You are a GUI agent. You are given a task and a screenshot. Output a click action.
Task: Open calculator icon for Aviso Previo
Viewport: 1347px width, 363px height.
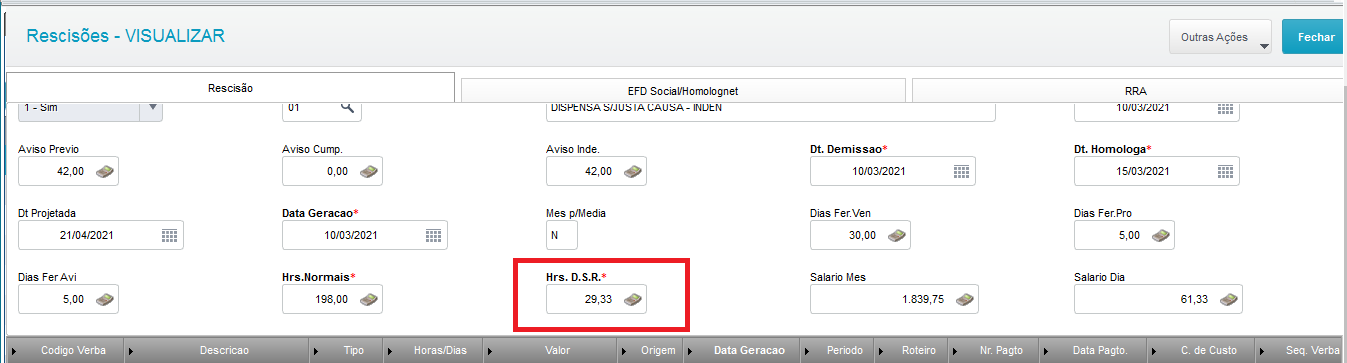105,172
